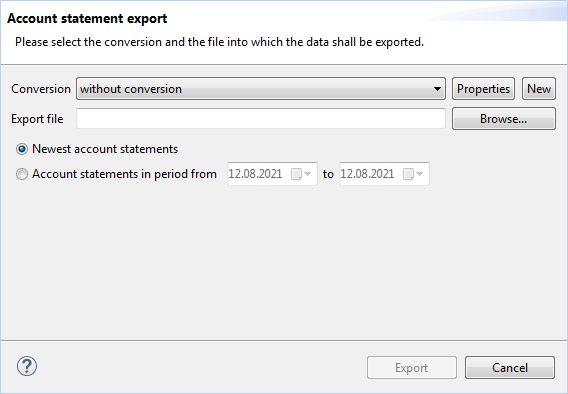The height and width of the screenshot is (394, 568).
Task: Select Account statements in period from option
Action: (x=22, y=174)
